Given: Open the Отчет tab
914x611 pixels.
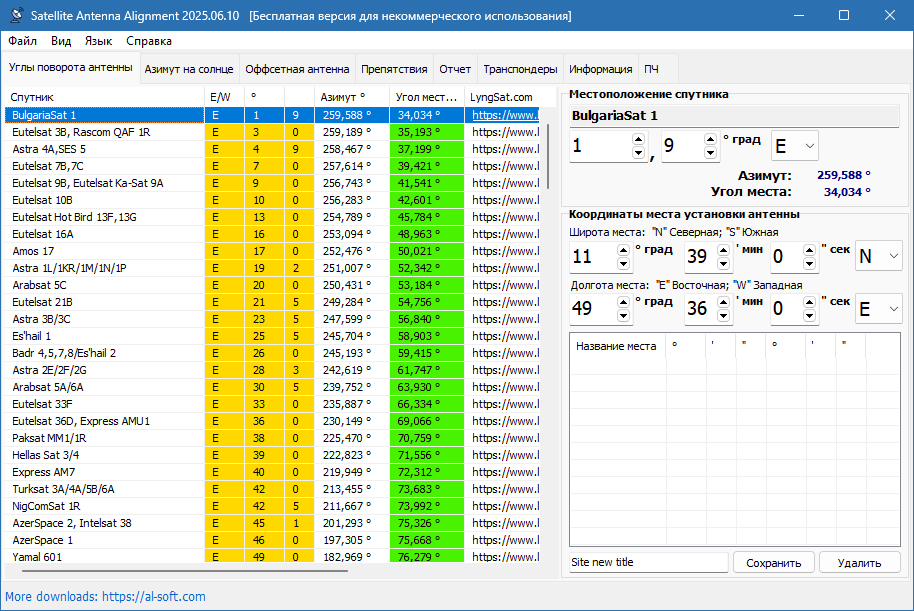Looking at the screenshot, I should click(455, 69).
